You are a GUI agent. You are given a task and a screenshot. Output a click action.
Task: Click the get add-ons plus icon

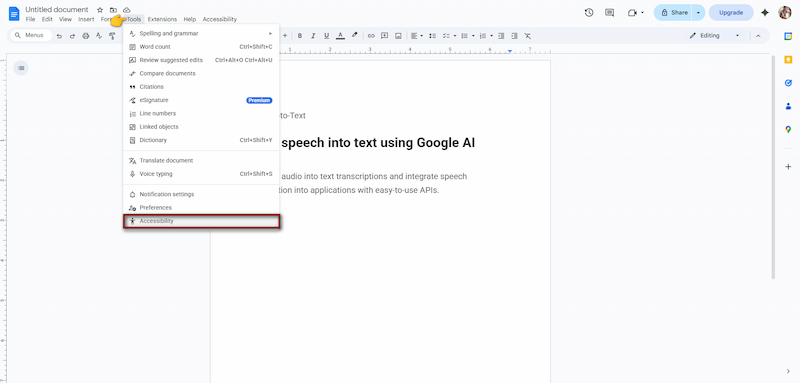click(x=788, y=167)
